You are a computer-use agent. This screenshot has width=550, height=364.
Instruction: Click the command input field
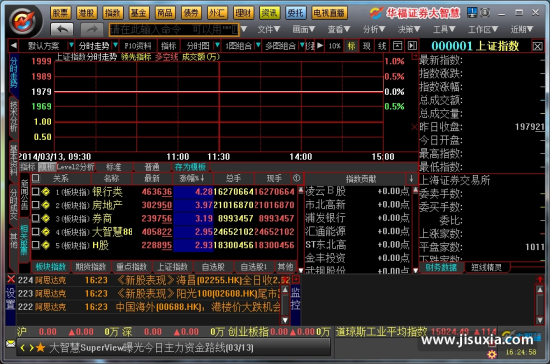point(174,30)
